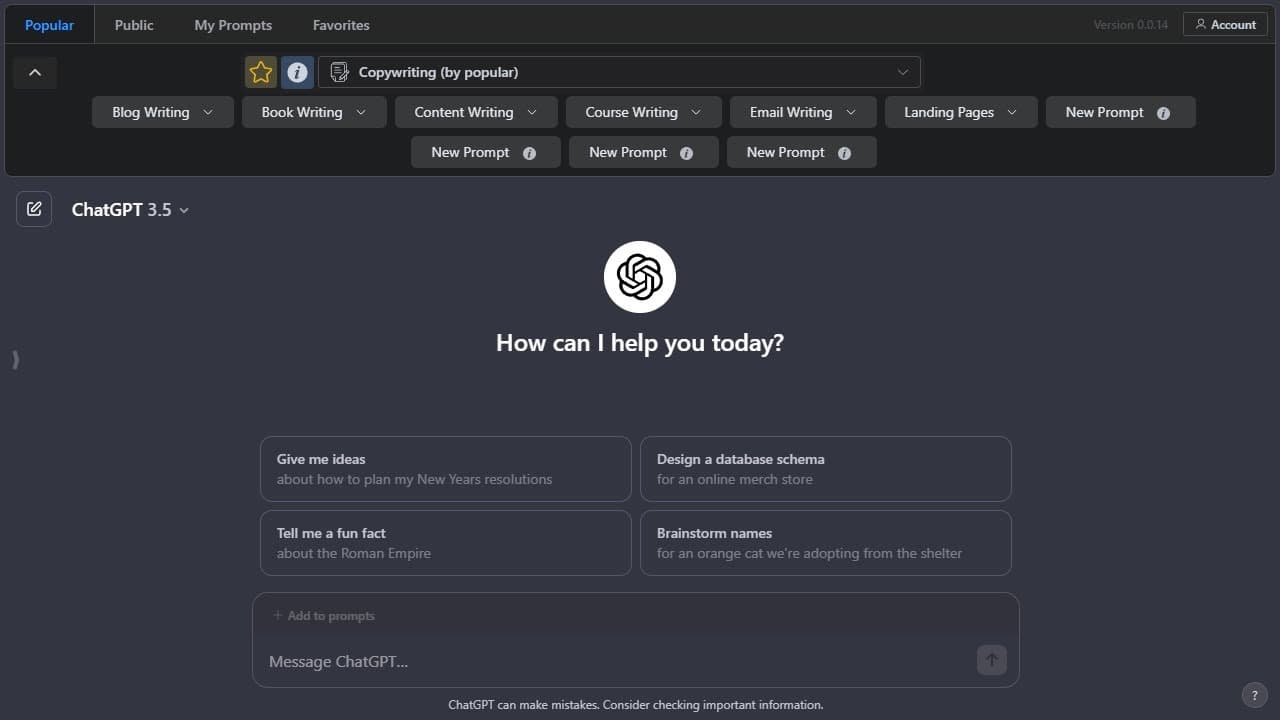Click the Add to prompts link

(x=323, y=616)
